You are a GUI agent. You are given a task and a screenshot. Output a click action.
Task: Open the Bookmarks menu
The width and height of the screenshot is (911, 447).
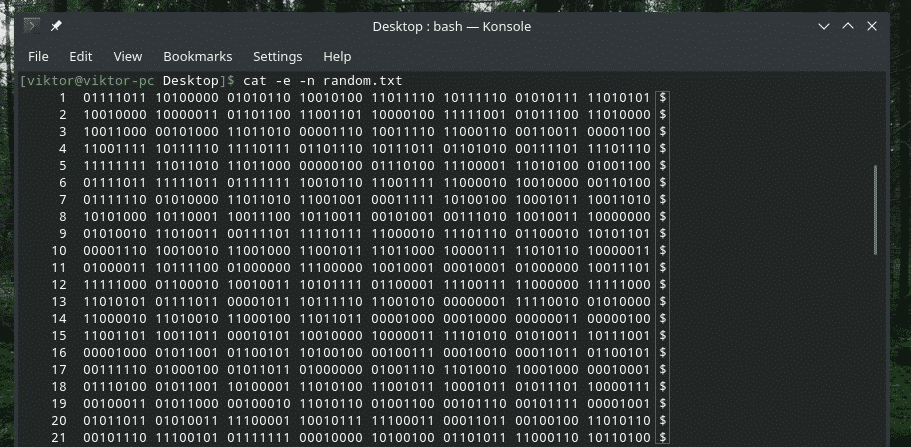coord(197,57)
